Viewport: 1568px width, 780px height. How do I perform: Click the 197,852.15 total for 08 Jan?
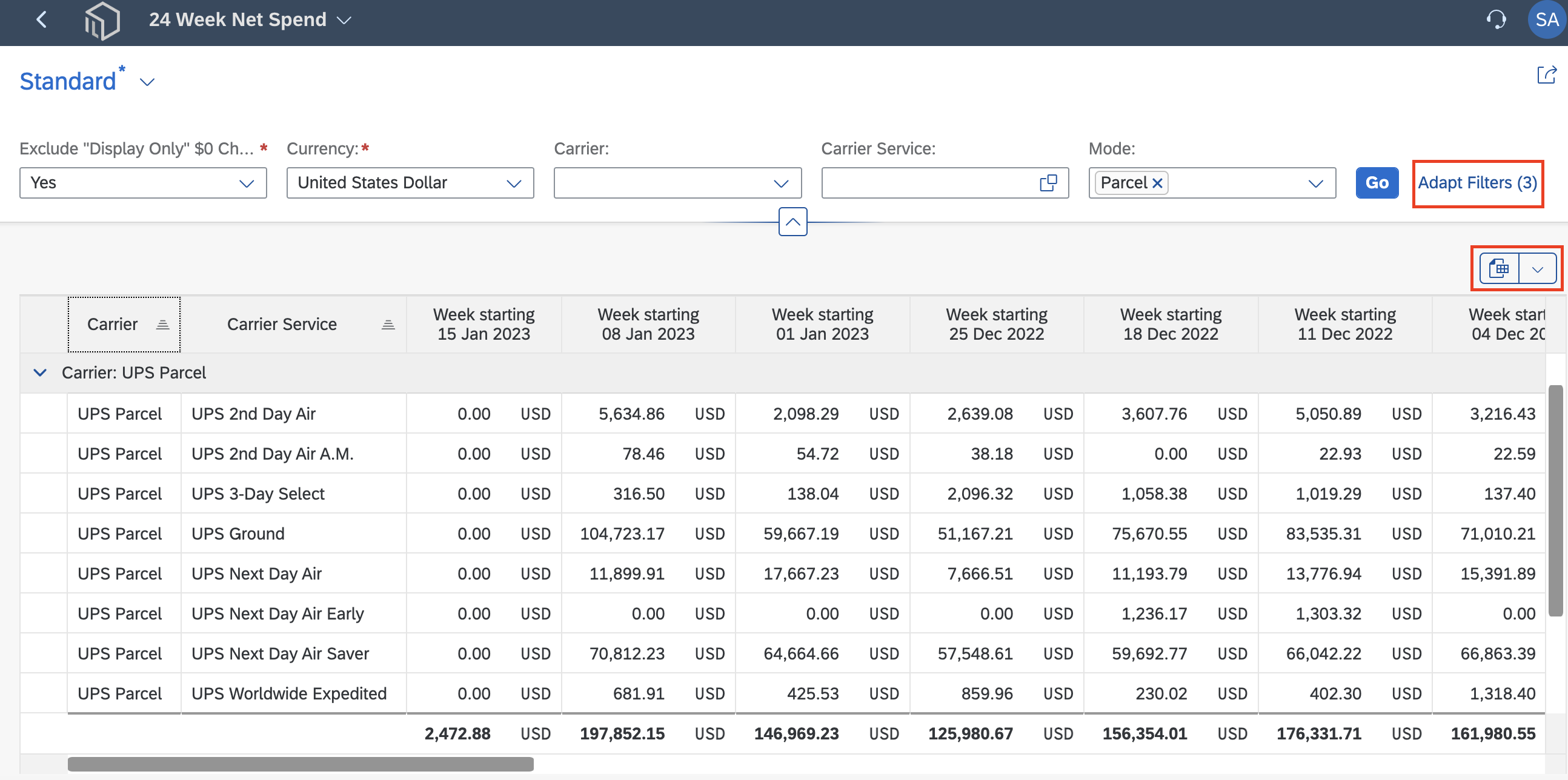(622, 734)
